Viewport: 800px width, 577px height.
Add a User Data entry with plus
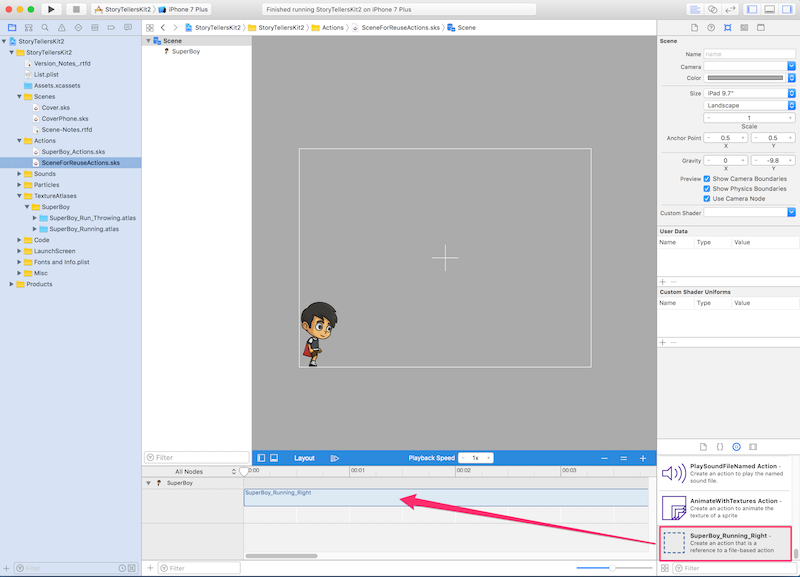pos(662,282)
